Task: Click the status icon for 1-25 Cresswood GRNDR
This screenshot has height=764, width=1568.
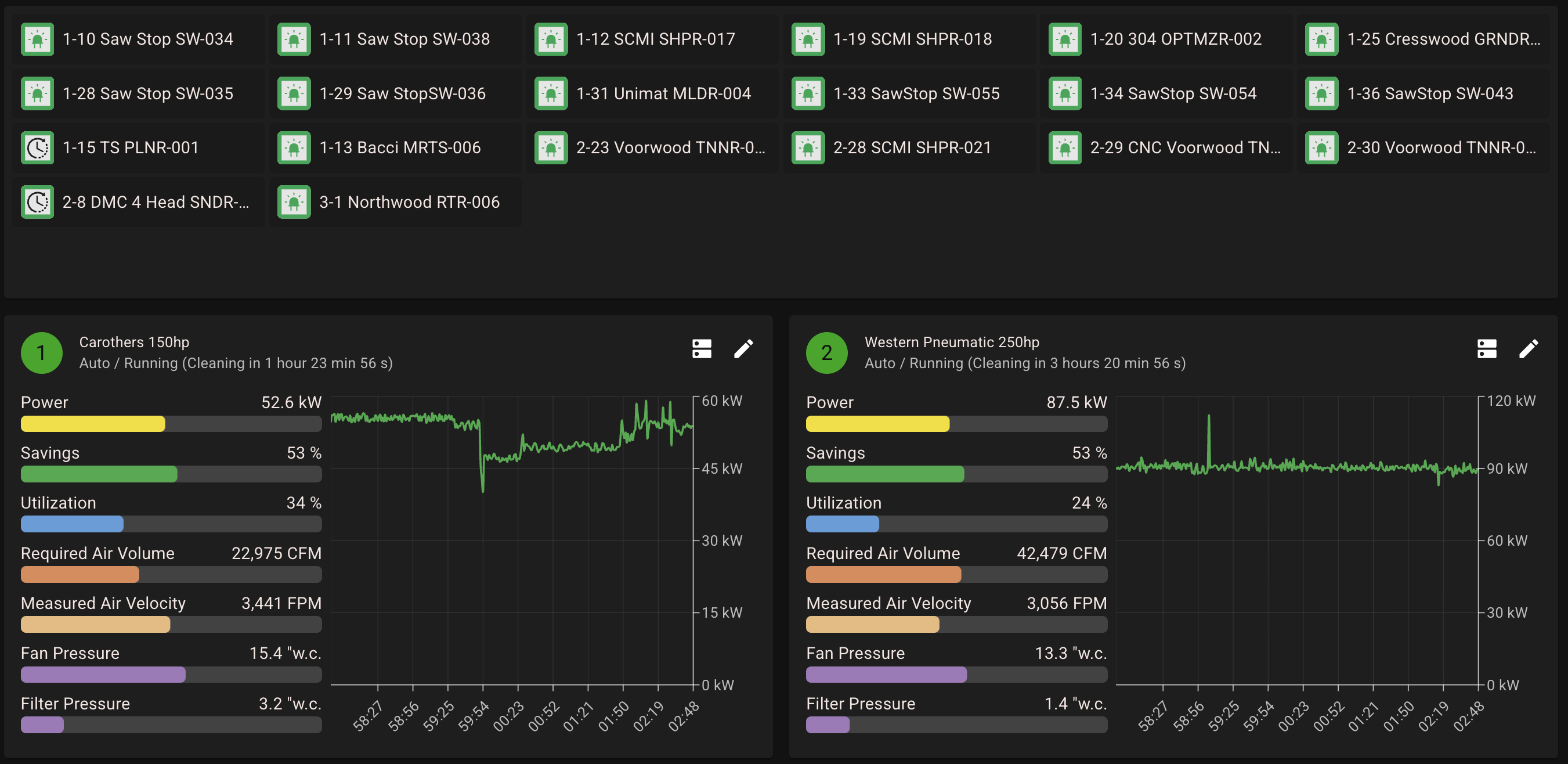Action: [x=1321, y=39]
